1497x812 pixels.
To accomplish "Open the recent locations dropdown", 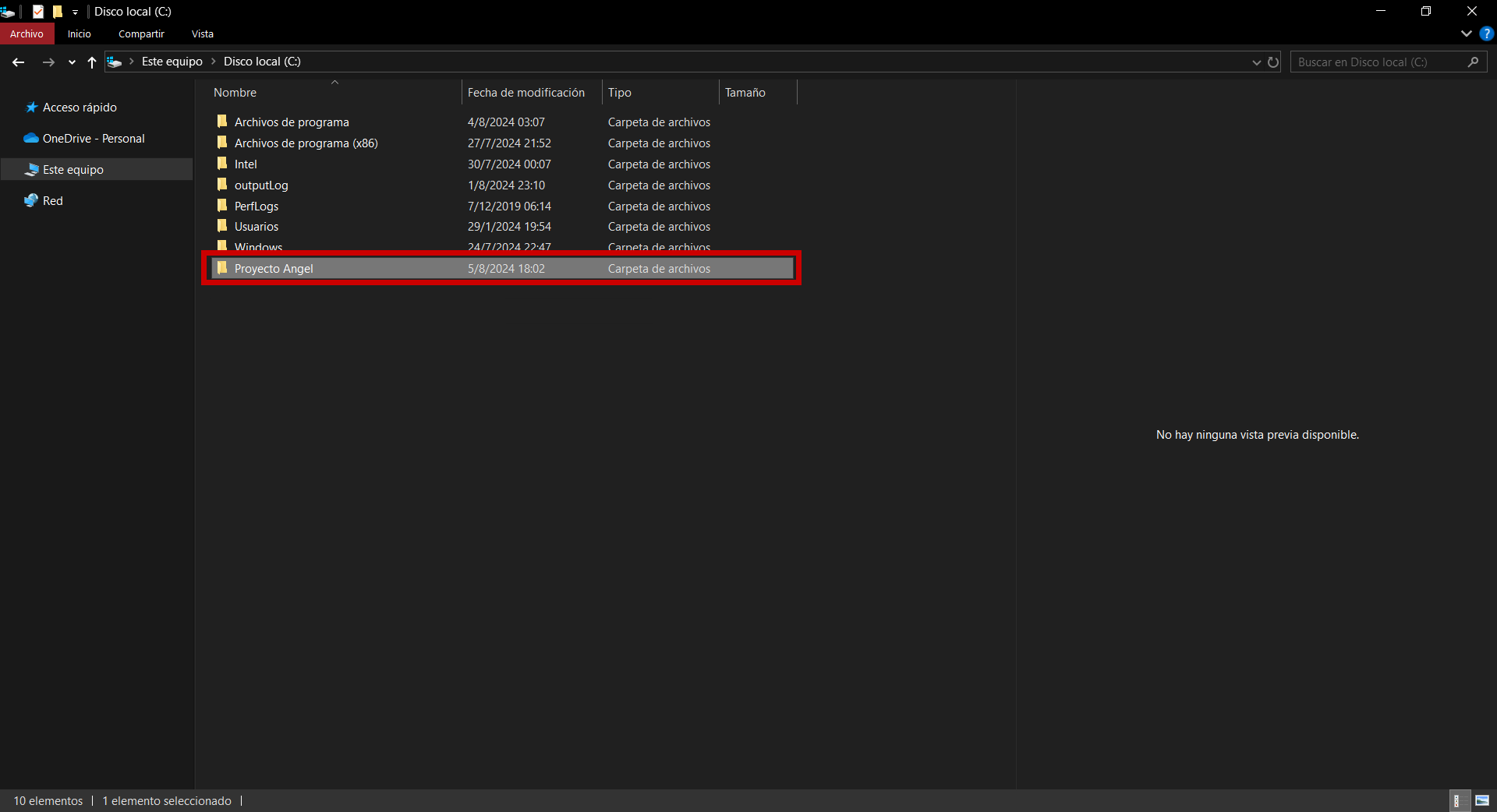I will (72, 62).
